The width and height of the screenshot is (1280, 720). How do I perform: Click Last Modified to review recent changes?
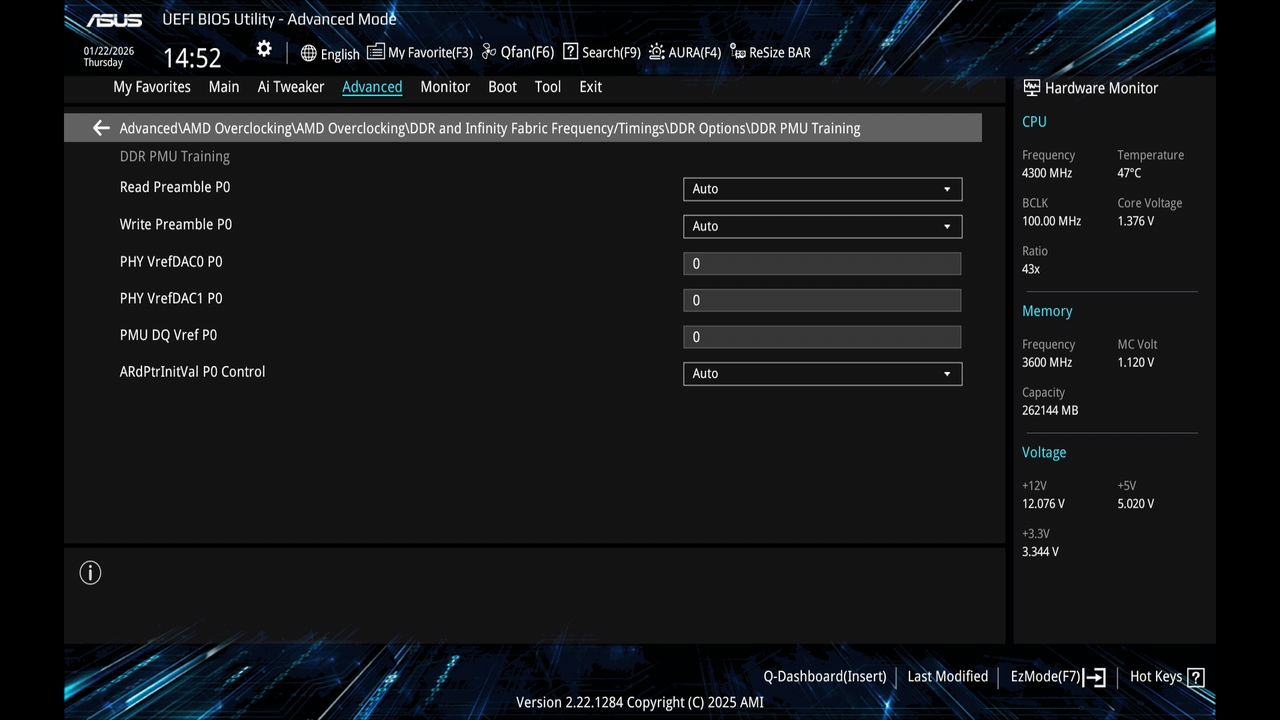[947, 676]
